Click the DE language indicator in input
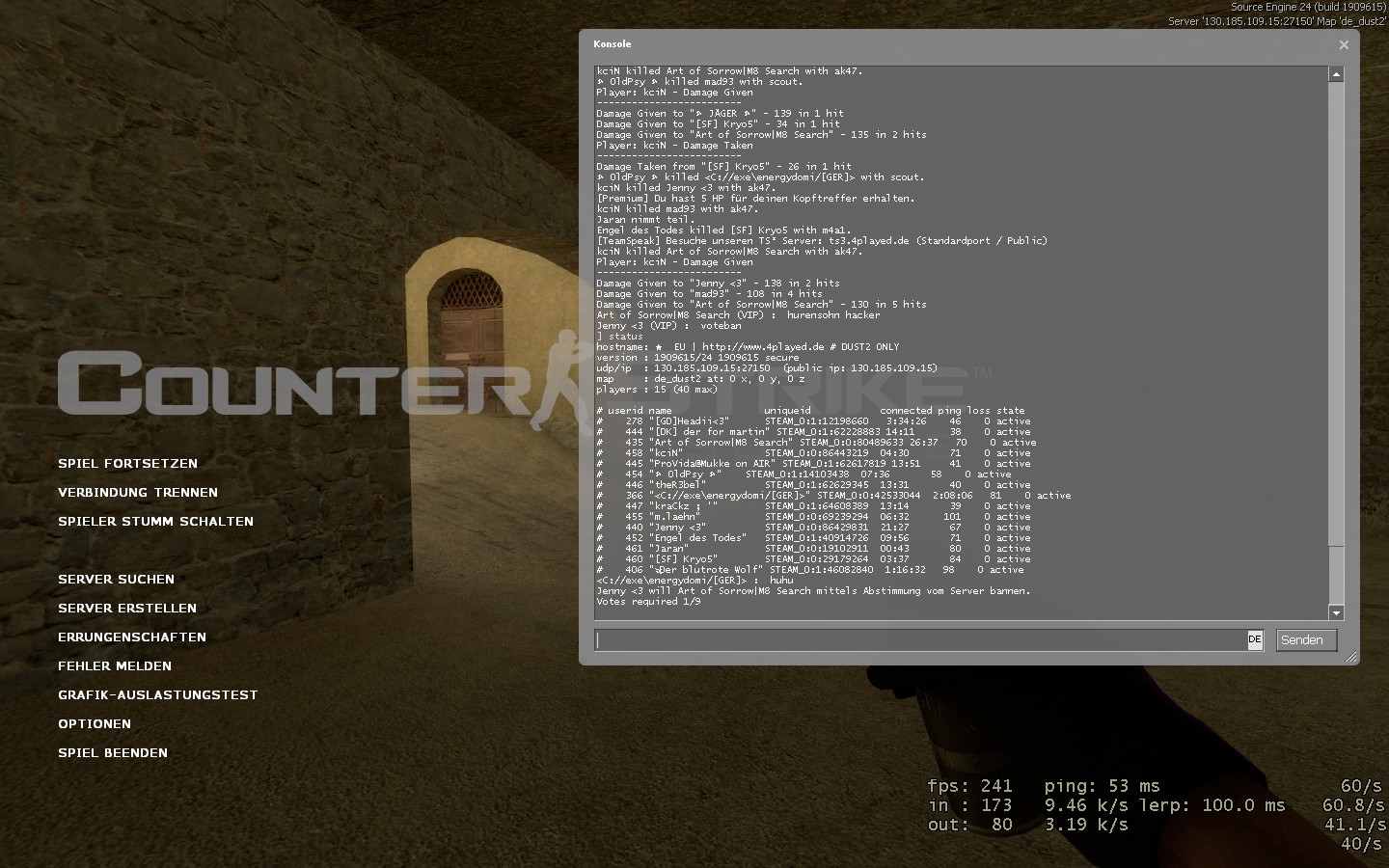1389x868 pixels. (1255, 639)
